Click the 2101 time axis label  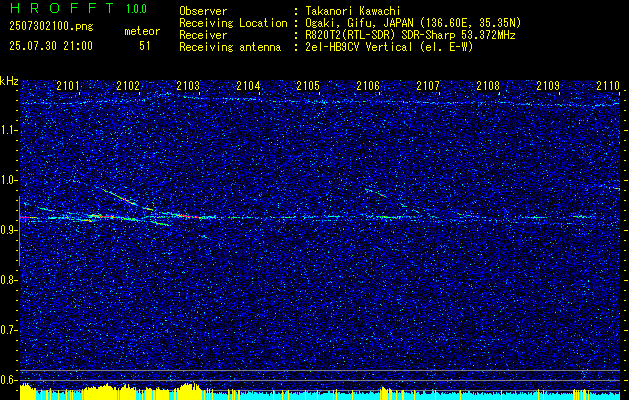pos(68,85)
